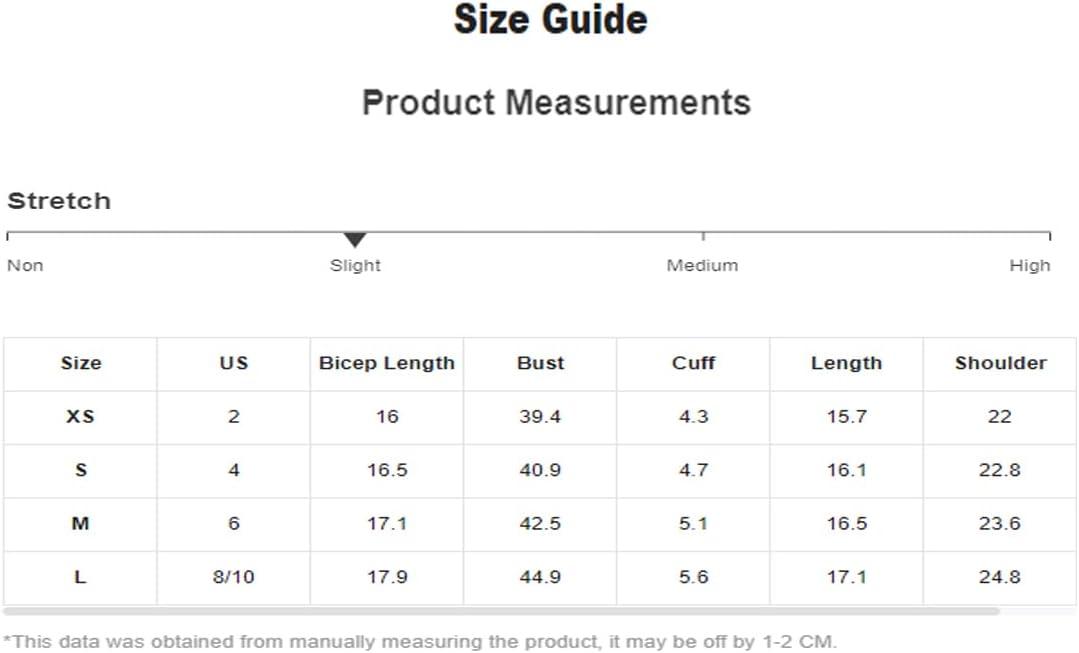Click the 8/10 US size cell
The height and width of the screenshot is (653, 1079).
234,577
